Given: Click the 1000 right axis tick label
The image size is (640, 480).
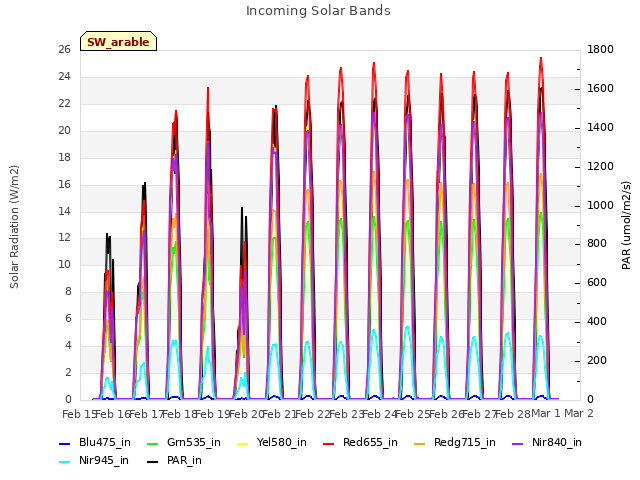Looking at the screenshot, I should coord(600,205).
